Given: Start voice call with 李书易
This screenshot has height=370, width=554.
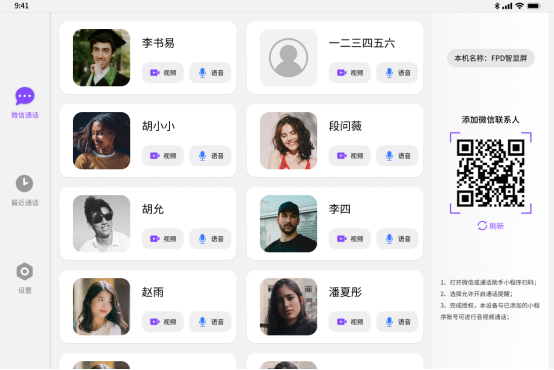Looking at the screenshot, I should (210, 73).
